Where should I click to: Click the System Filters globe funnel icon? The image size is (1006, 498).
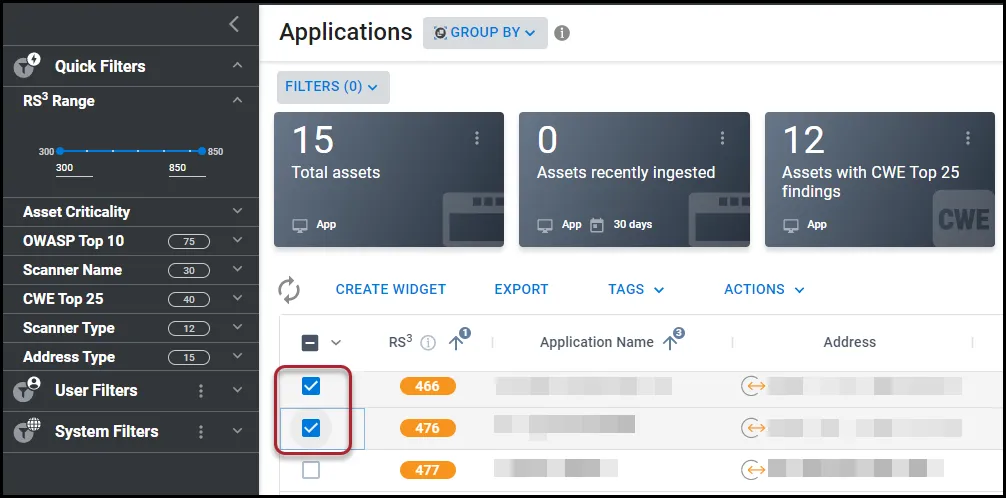coord(28,431)
